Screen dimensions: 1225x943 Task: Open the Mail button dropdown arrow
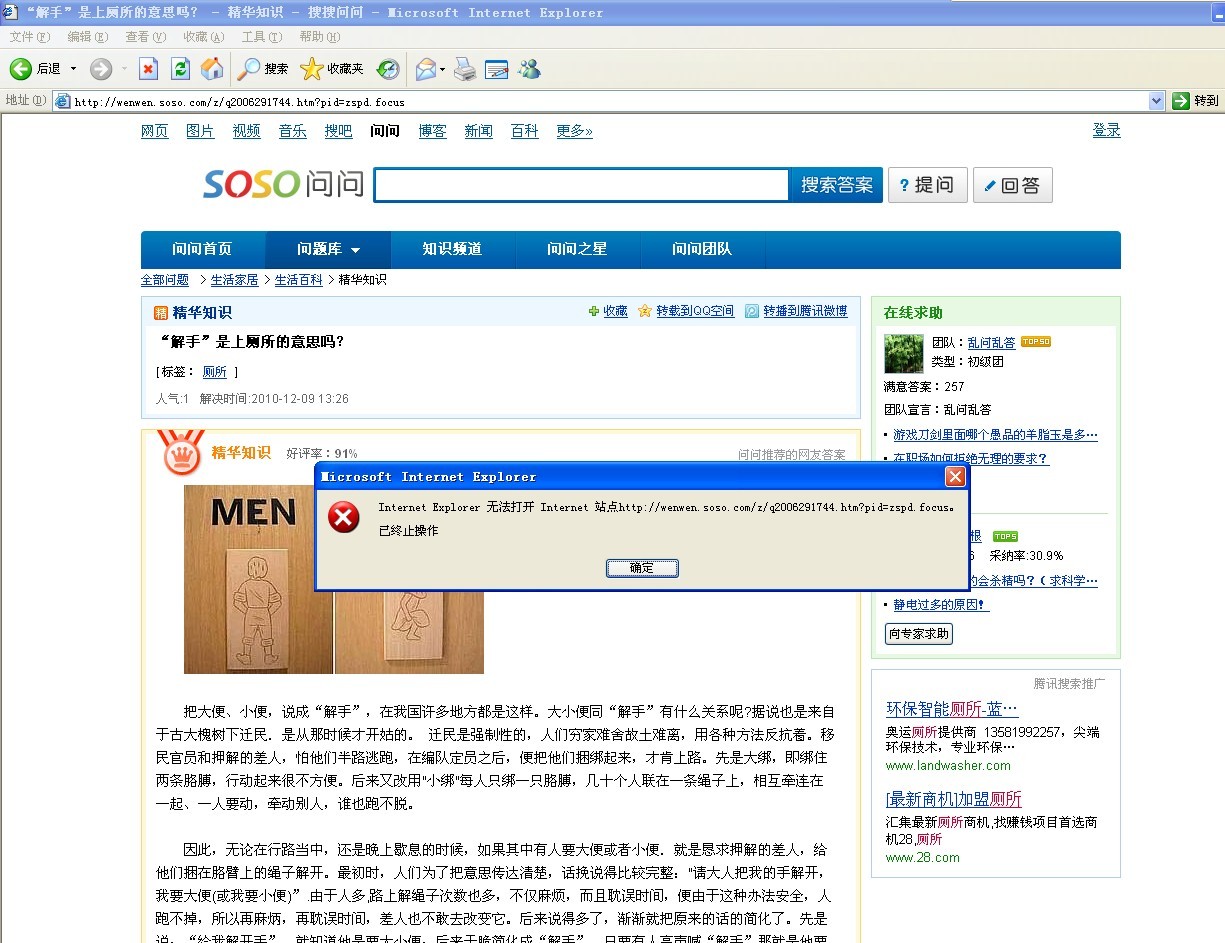(x=442, y=69)
